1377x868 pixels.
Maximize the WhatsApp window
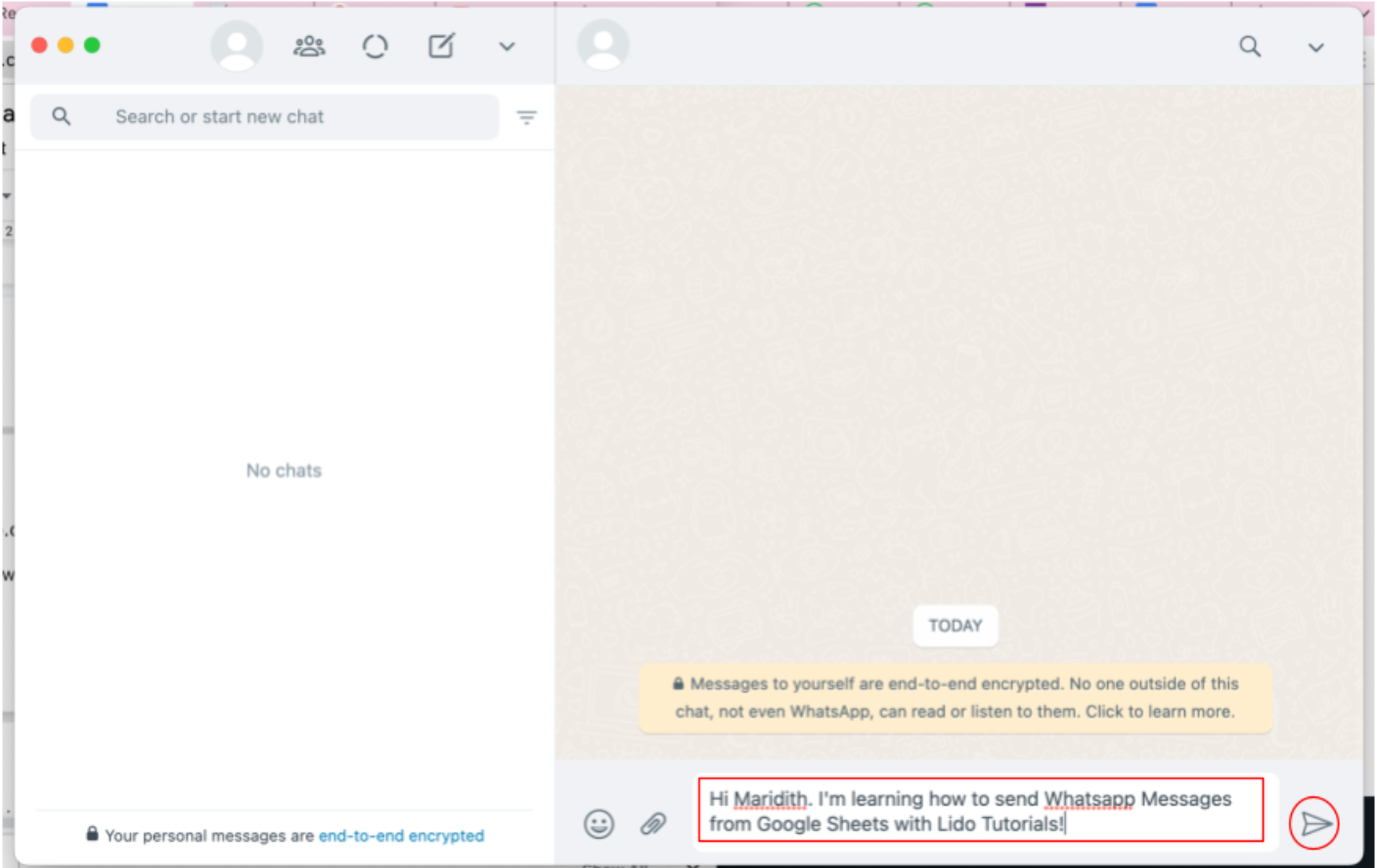[x=92, y=45]
